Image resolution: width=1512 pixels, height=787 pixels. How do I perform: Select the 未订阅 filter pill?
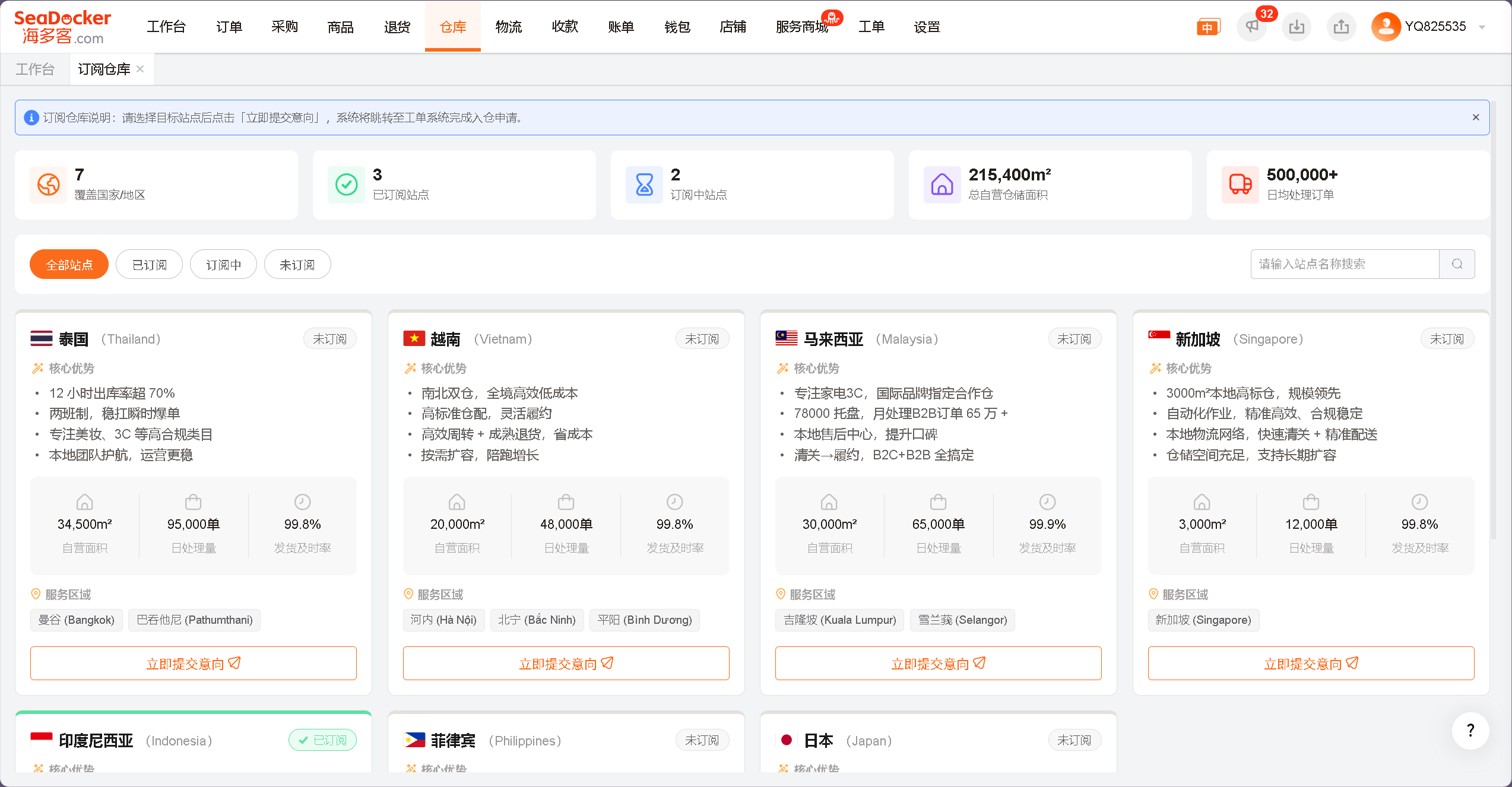point(297,265)
